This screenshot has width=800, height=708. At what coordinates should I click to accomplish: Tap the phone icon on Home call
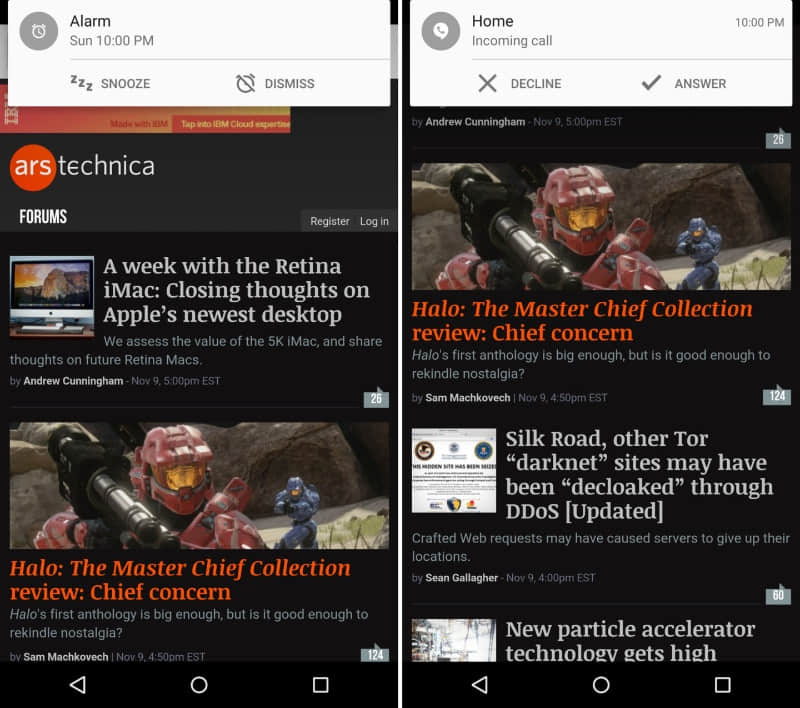[x=441, y=31]
